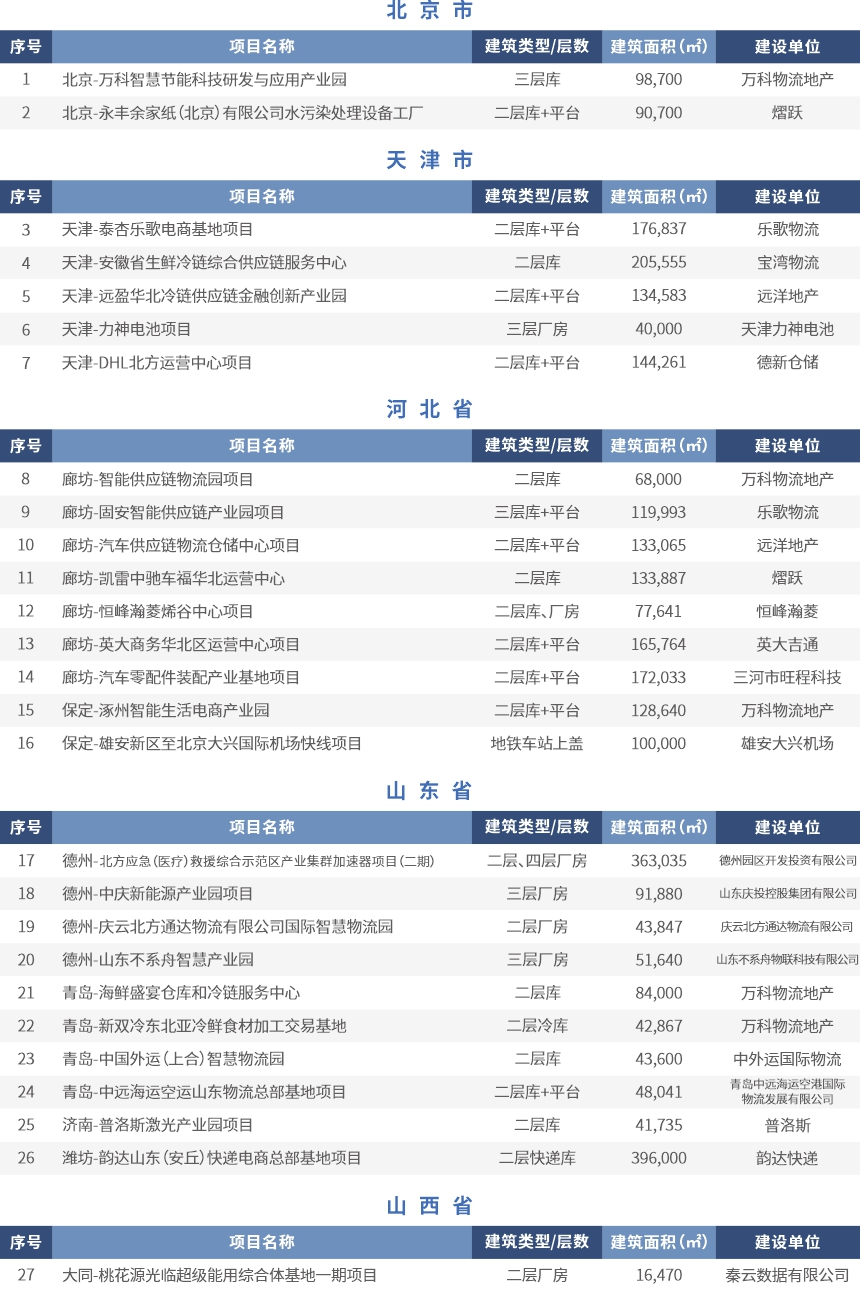
Task: Click 廊坊-固安智能供应链产业园项目 name
Action: click(x=173, y=512)
